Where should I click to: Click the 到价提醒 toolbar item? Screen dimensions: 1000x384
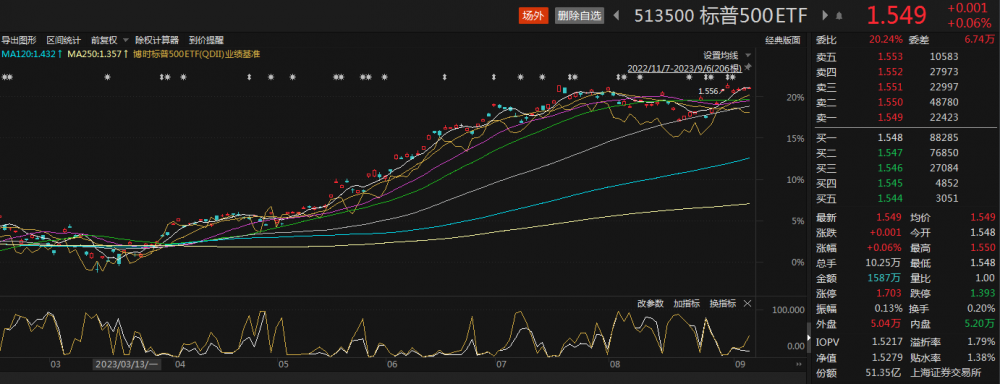click(x=206, y=40)
